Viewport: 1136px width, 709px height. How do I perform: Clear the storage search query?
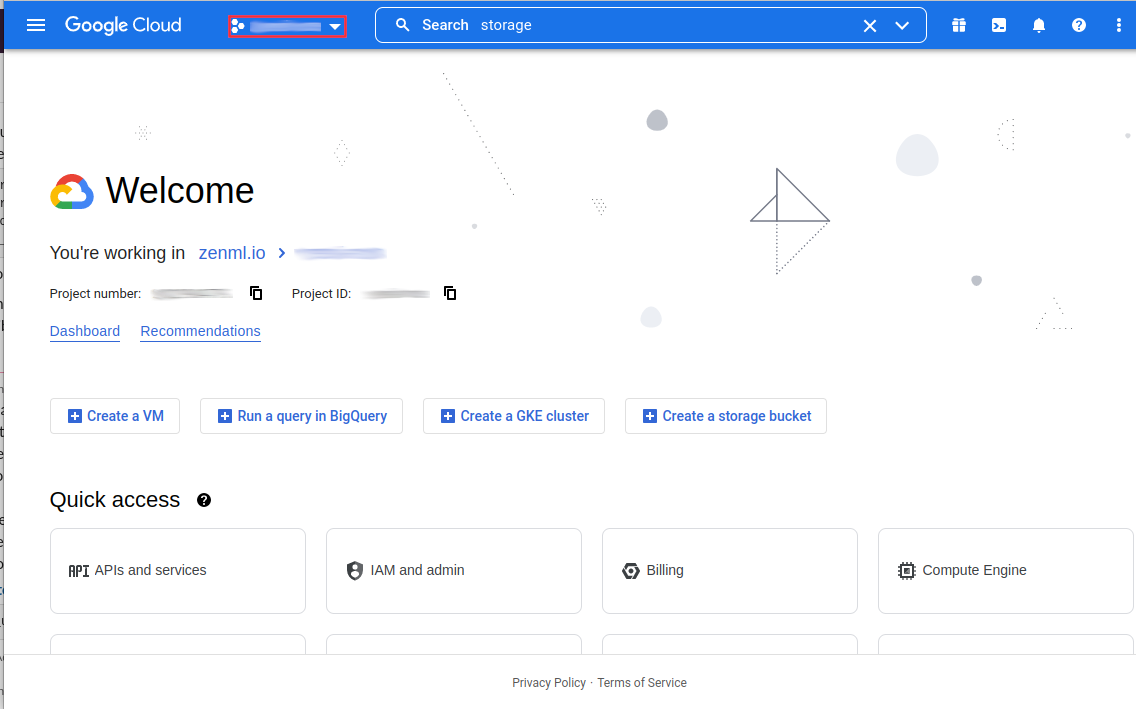(x=870, y=25)
